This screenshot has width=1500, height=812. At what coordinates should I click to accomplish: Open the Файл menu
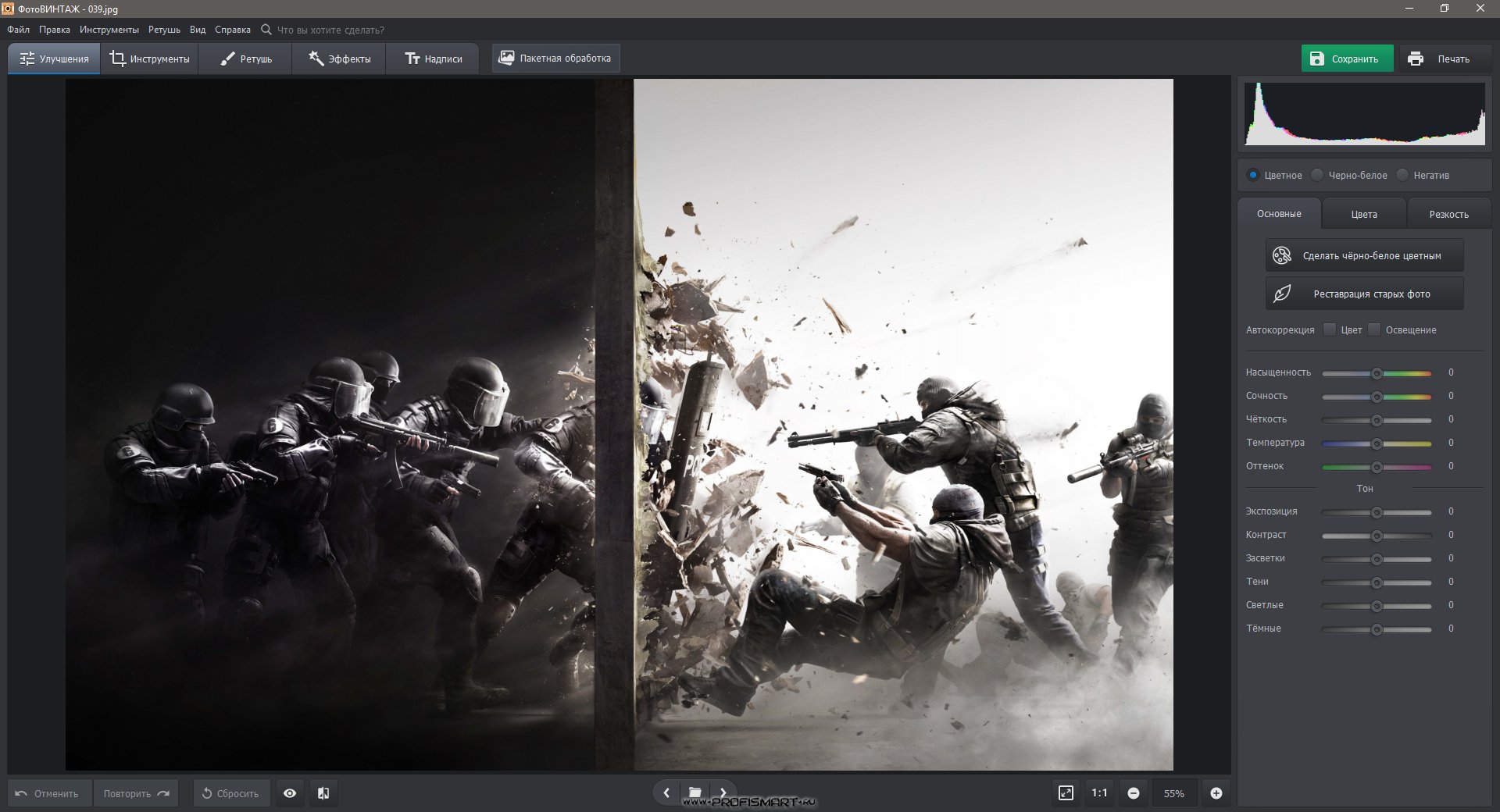18,30
